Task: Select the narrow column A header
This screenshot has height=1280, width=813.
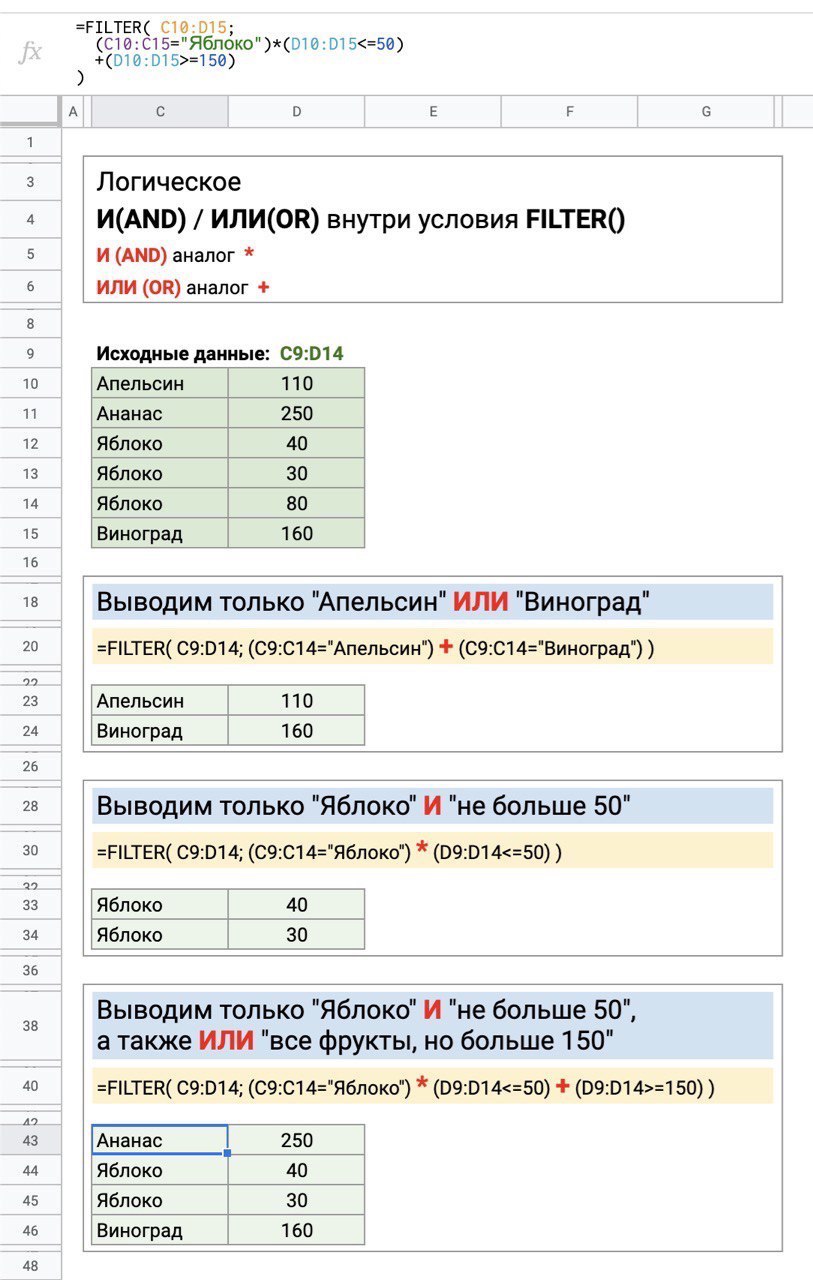Action: (72, 112)
